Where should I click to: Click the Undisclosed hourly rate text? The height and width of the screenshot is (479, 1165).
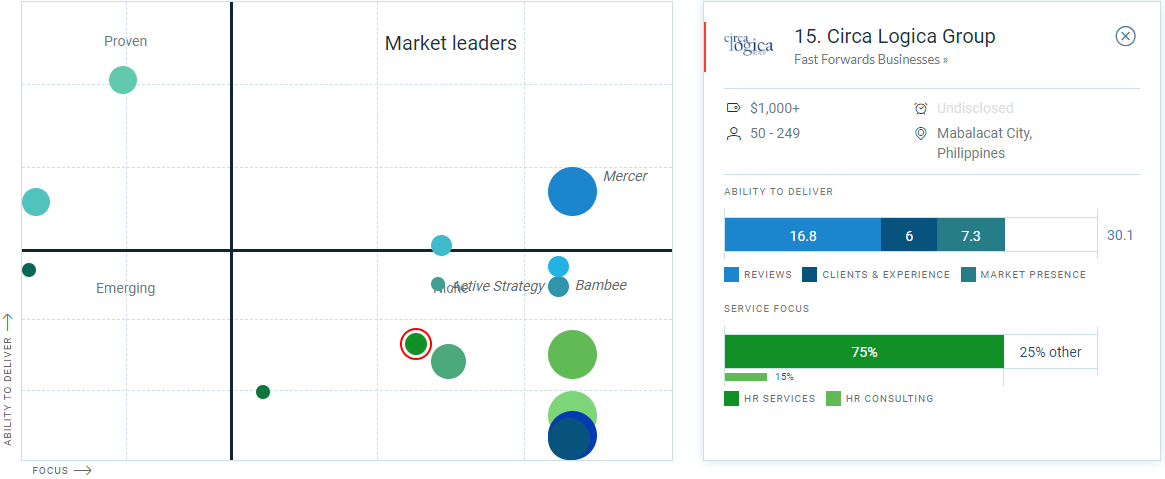pos(975,108)
